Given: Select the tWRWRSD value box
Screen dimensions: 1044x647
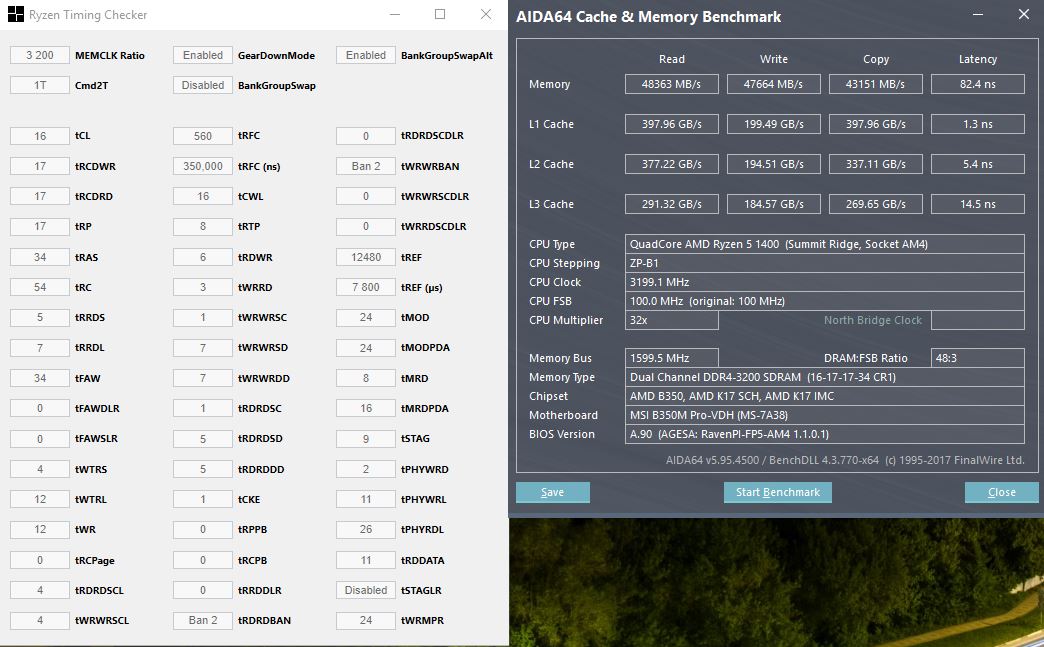Looking at the screenshot, I should pos(202,347).
